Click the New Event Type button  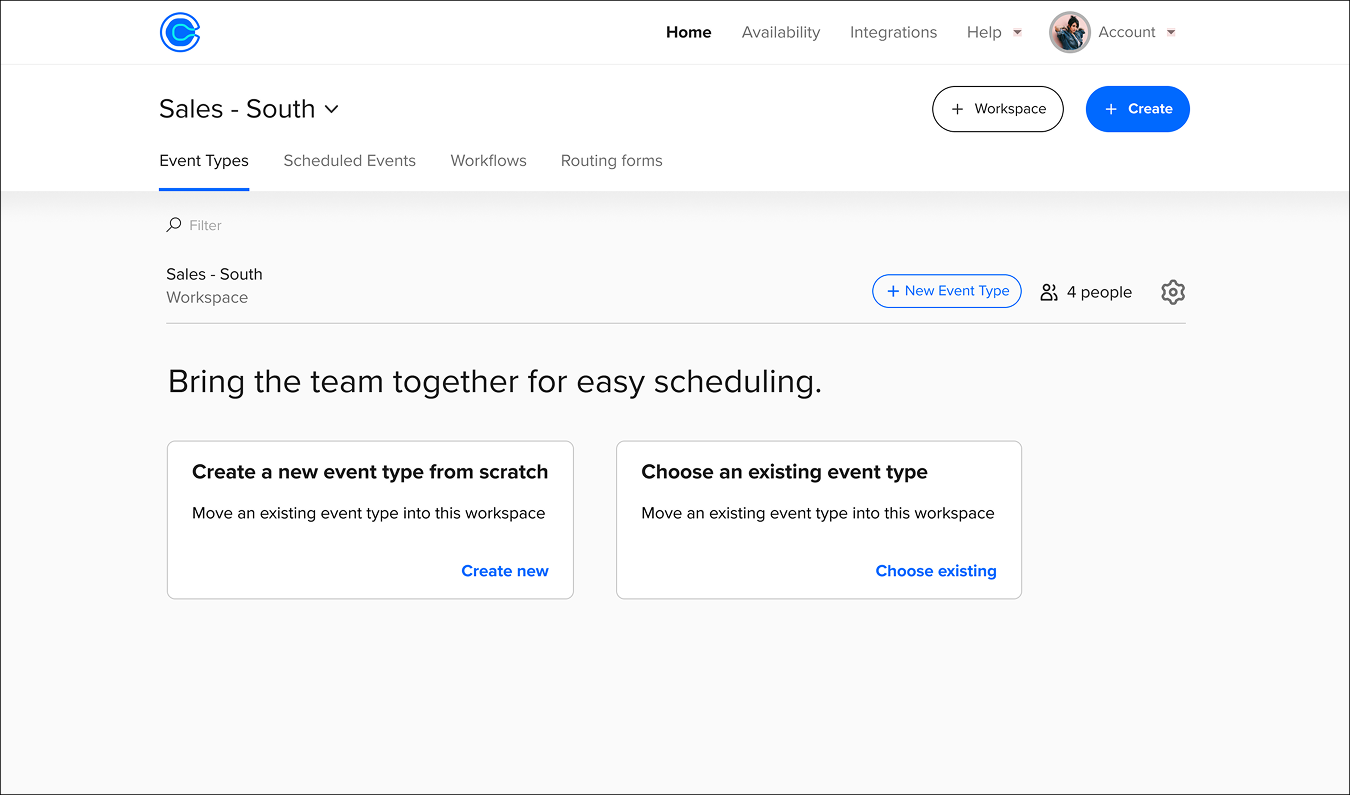tap(946, 291)
